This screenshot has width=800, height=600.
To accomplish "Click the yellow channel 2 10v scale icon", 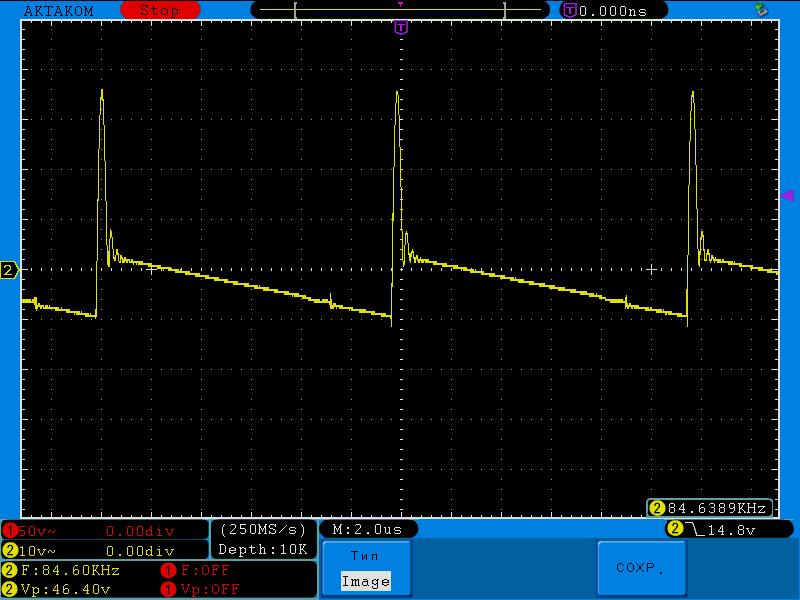I will (x=10, y=550).
